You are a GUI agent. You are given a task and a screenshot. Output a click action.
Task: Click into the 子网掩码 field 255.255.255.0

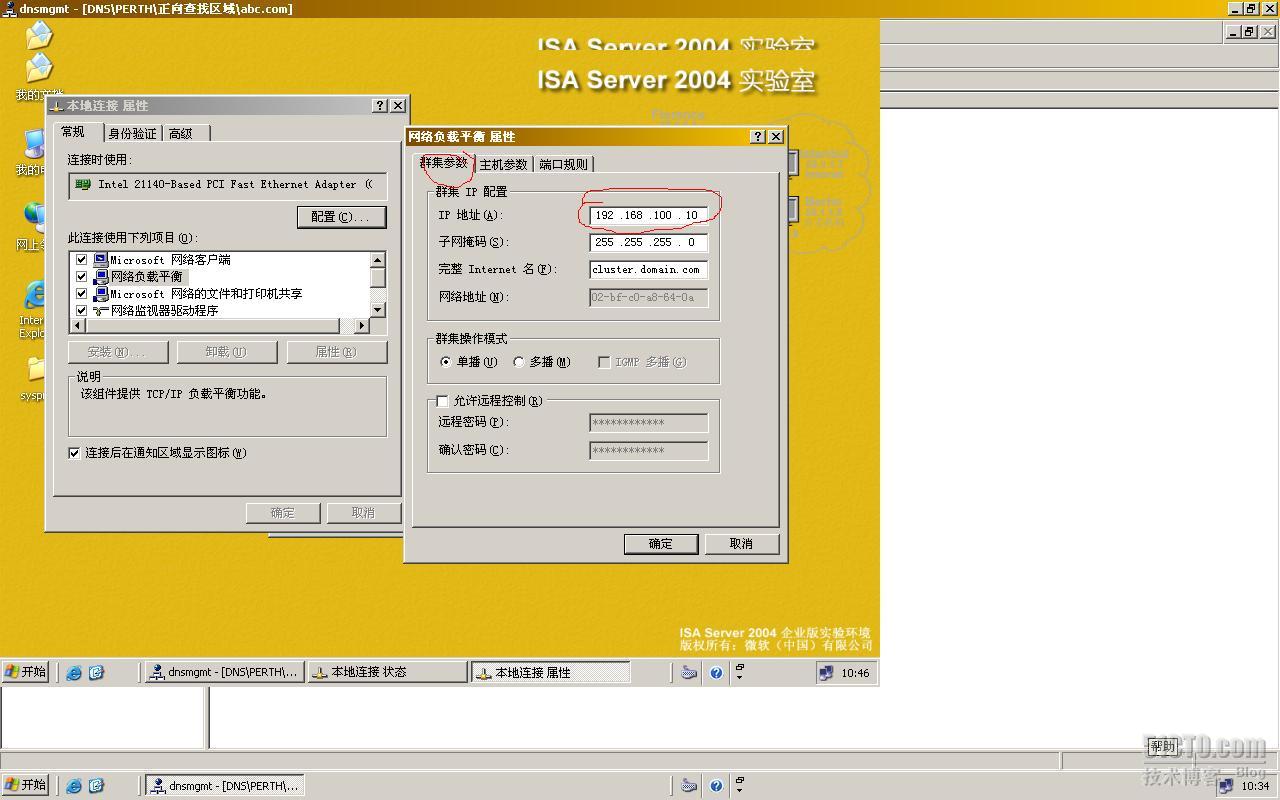click(x=649, y=242)
